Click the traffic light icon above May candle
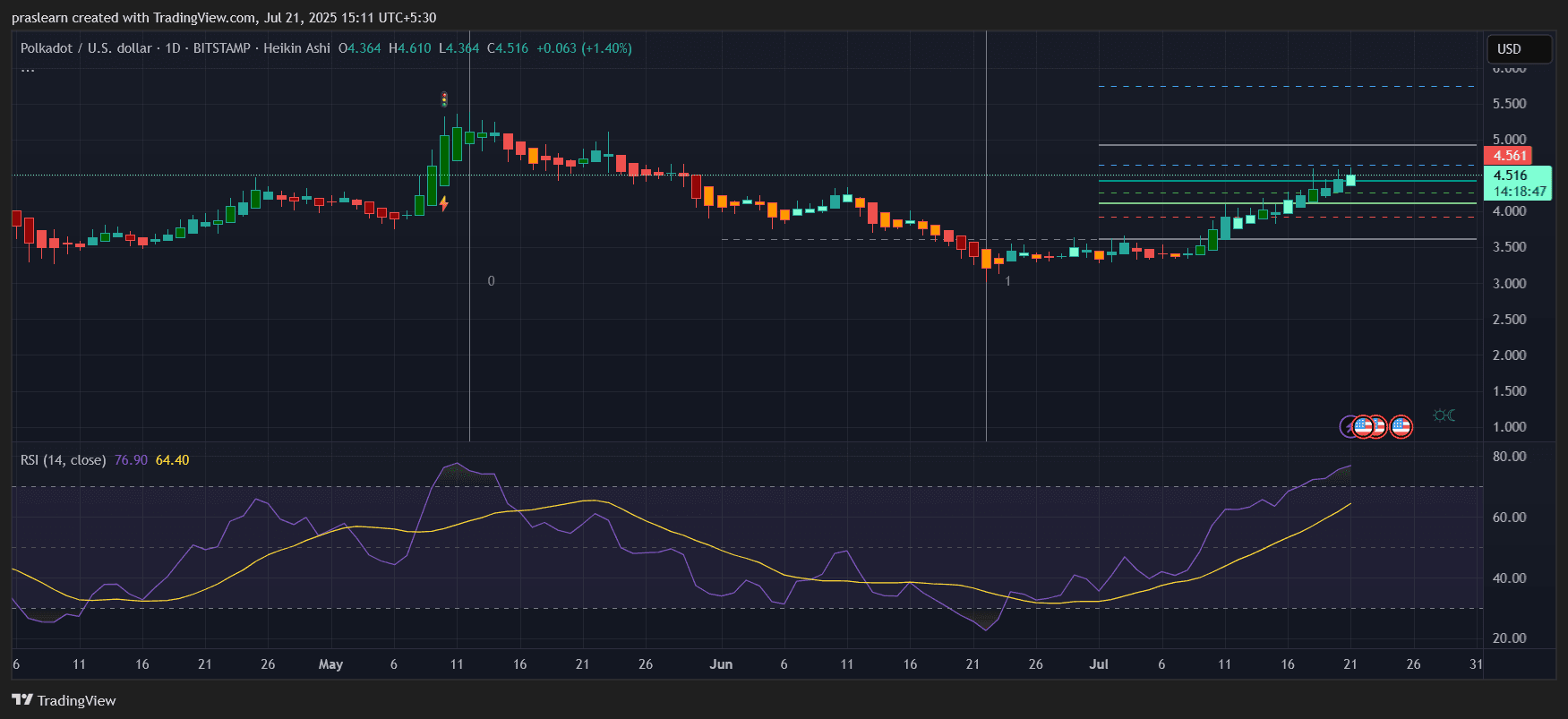 click(x=444, y=98)
